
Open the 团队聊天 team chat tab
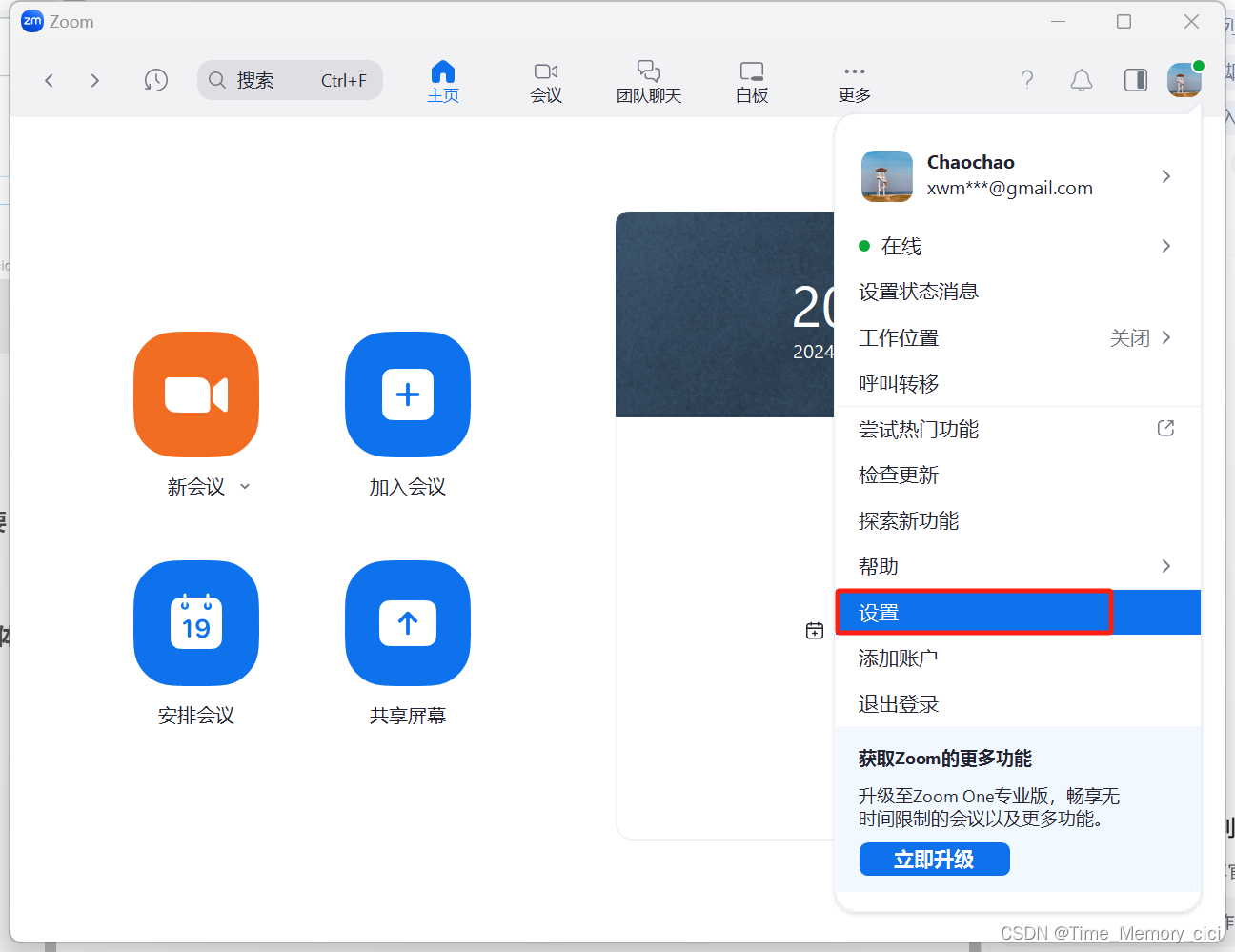[x=649, y=82]
